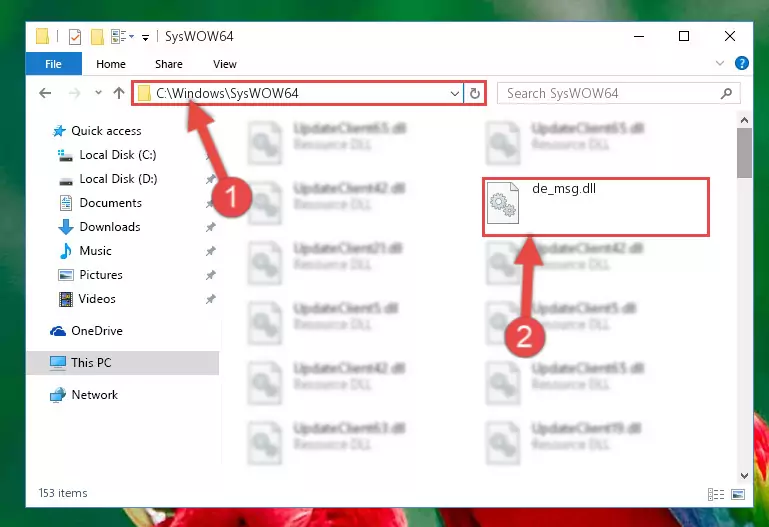
Task: Minimize the SysWOW64 window
Action: pos(639,36)
